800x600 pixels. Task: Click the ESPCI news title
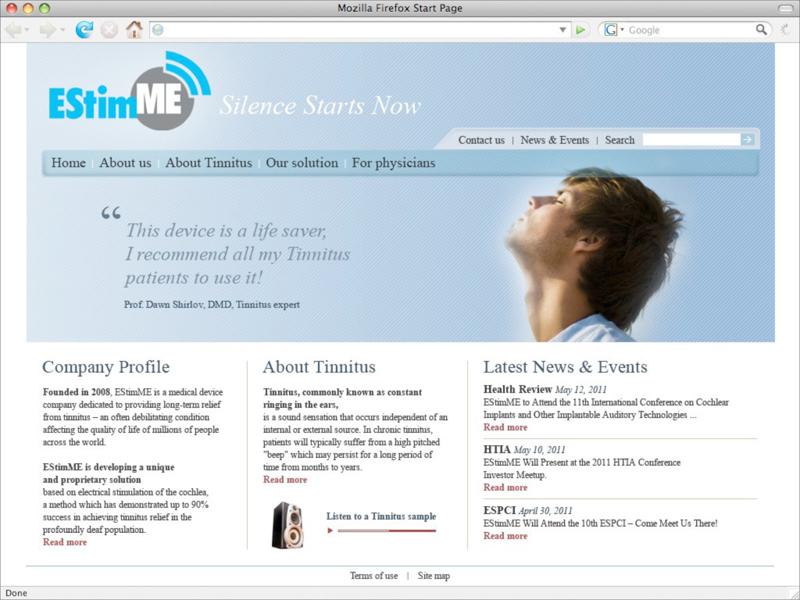[x=499, y=510]
